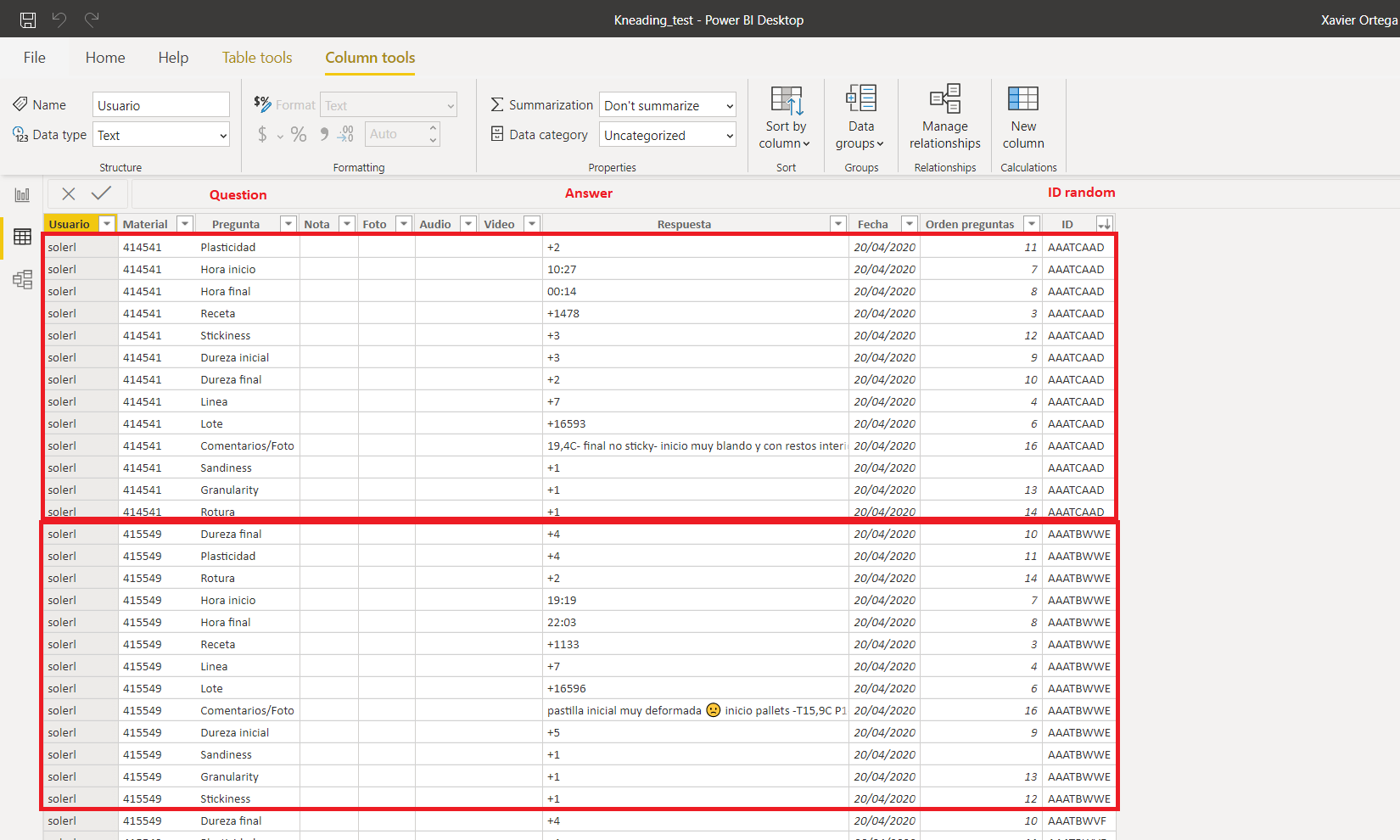Image resolution: width=1400 pixels, height=840 pixels.
Task: Click the decimal places icon
Action: pyautogui.click(x=345, y=134)
